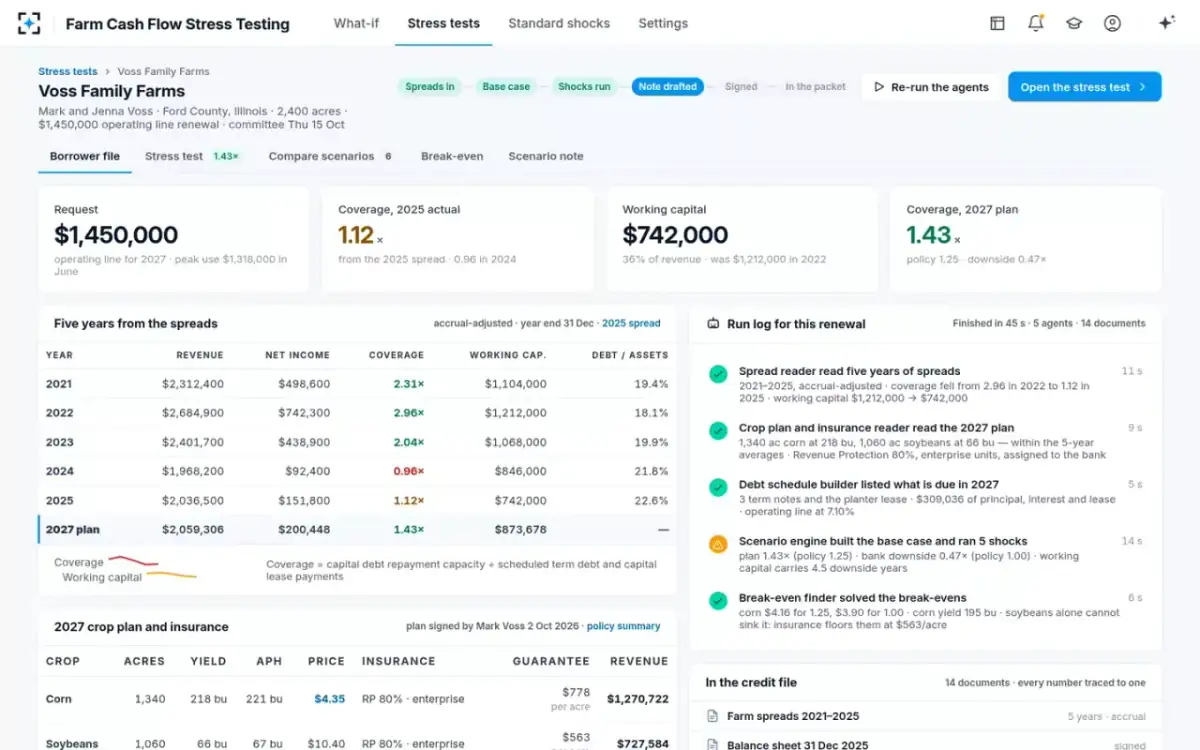Click the Coverage 2027 plan 1.43 card
1200x750 pixels.
pyautogui.click(x=1026, y=240)
